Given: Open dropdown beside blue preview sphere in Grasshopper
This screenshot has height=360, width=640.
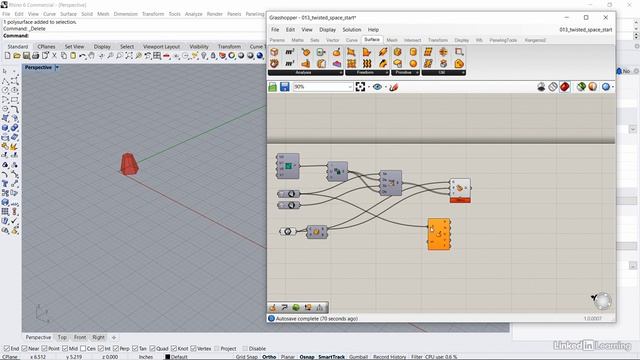Looking at the screenshot, I should pyautogui.click(x=613, y=87).
